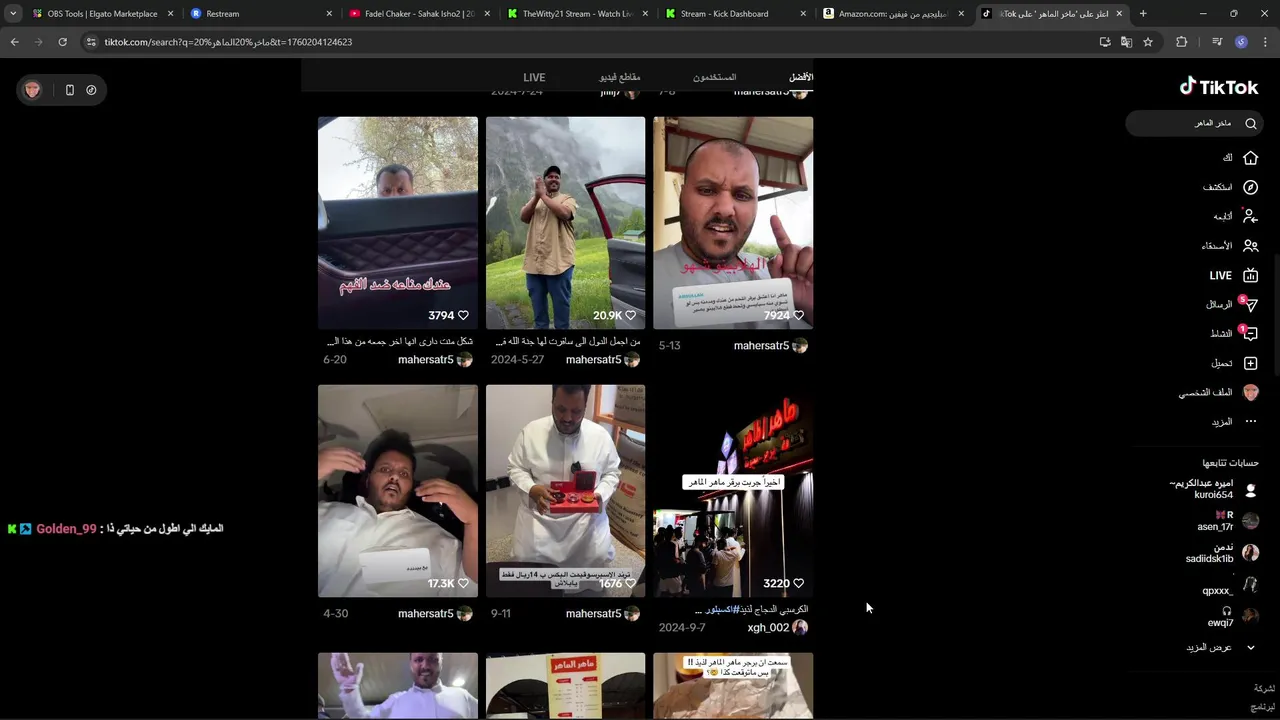This screenshot has height=720, width=1280.
Task: Click the TikTok logo in the sidebar
Action: pyautogui.click(x=1218, y=87)
